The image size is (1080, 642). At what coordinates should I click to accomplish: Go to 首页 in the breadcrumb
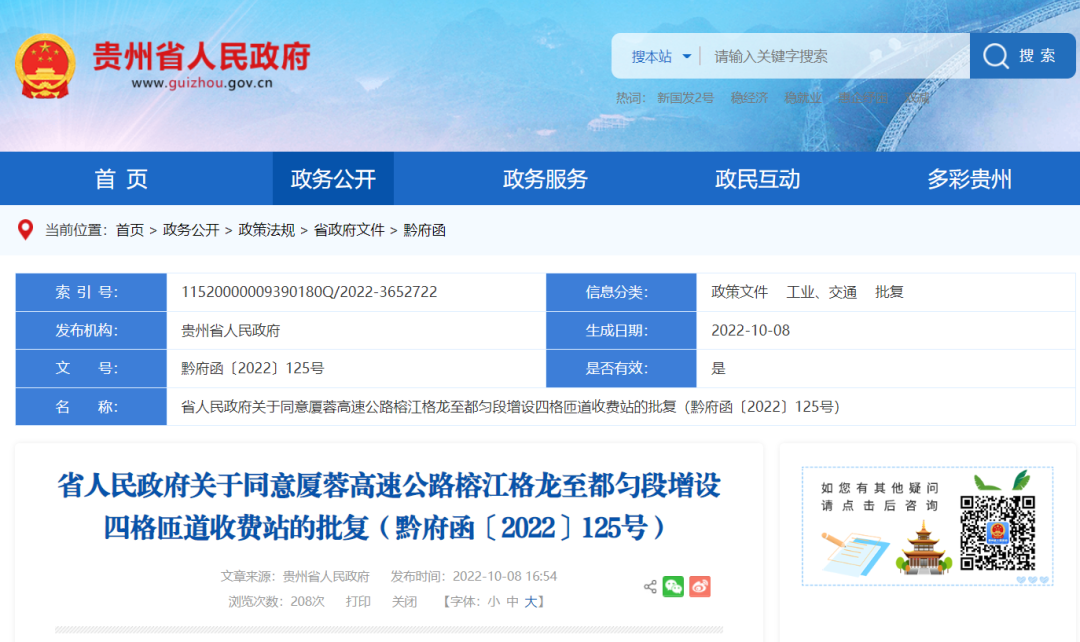129,230
